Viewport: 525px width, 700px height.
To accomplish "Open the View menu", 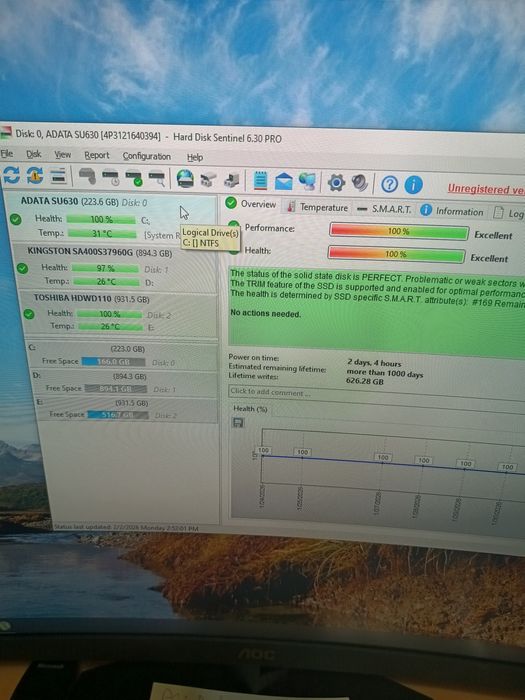I will tap(62, 154).
